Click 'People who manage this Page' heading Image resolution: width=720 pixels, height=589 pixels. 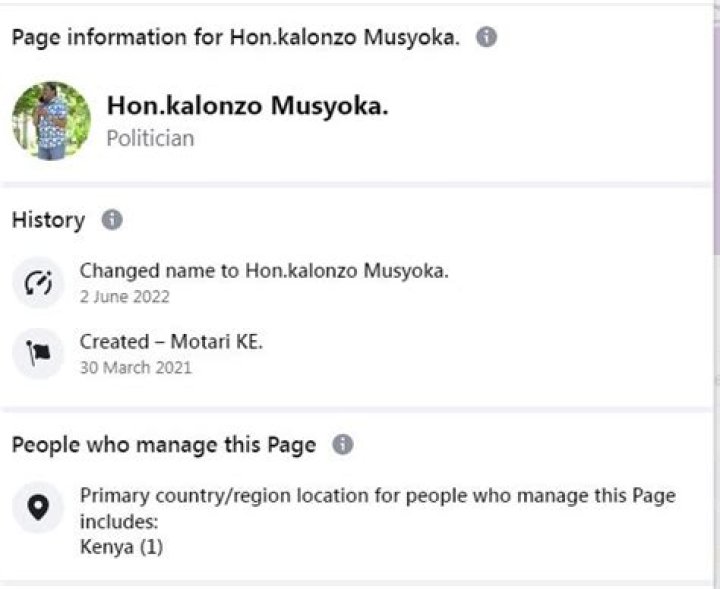tap(163, 445)
